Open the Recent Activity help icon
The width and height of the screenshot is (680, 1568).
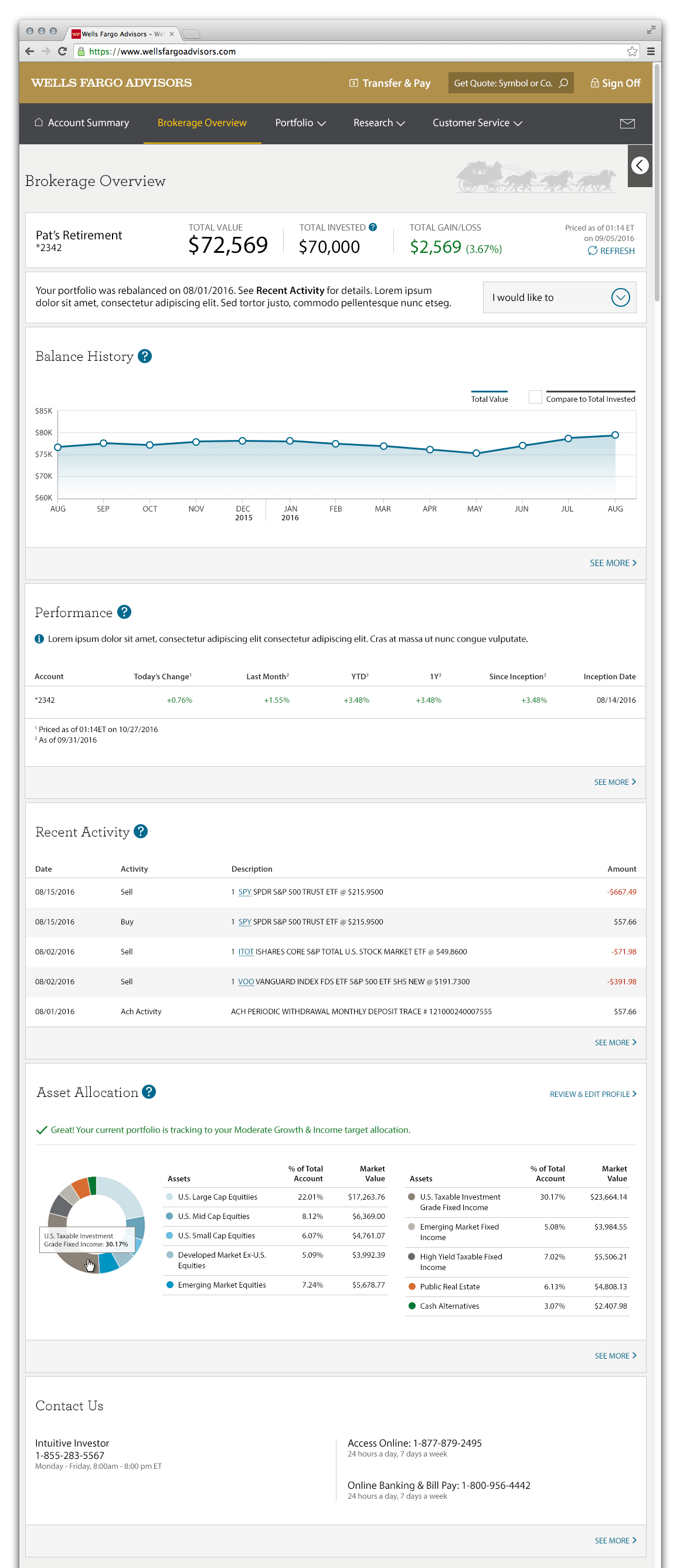coord(141,831)
